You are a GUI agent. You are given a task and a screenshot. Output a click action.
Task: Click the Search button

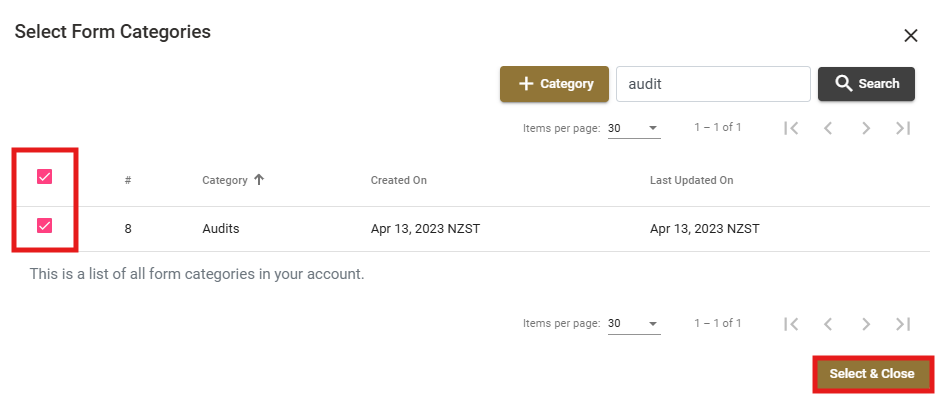tap(866, 84)
